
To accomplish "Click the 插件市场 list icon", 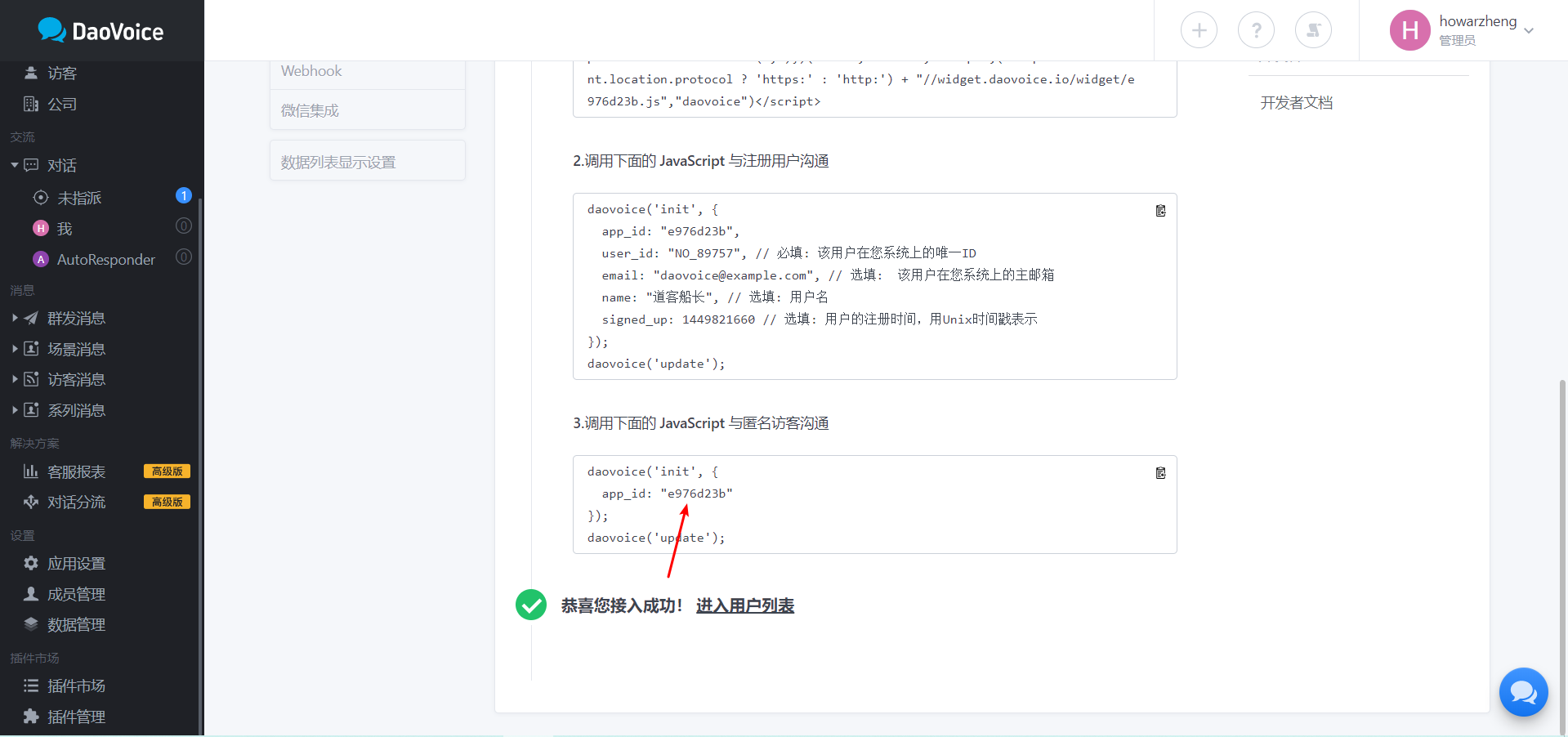I will [x=31, y=686].
